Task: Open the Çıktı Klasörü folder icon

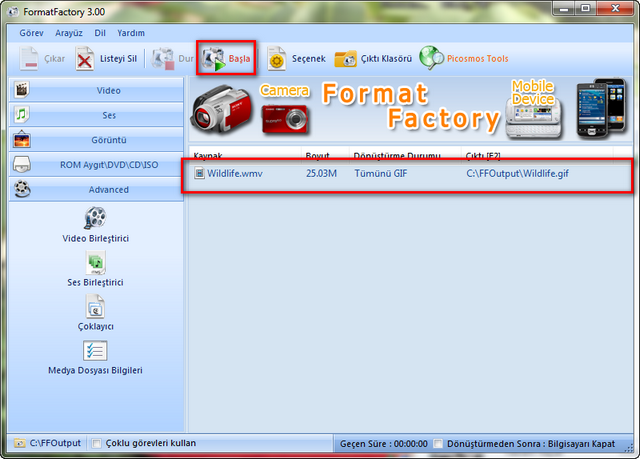Action: 345,59
